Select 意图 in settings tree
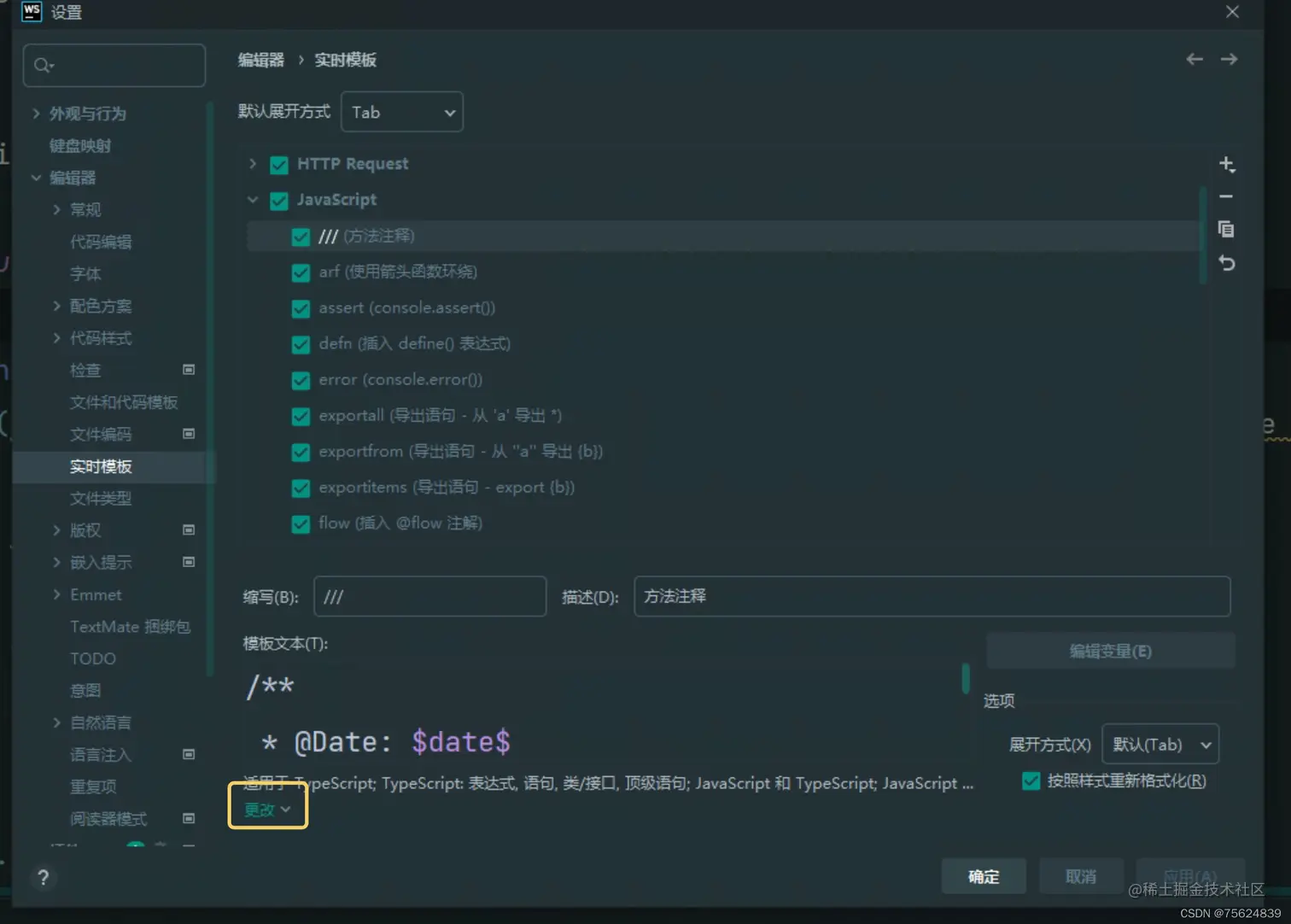The width and height of the screenshot is (1291, 924). pos(85,690)
